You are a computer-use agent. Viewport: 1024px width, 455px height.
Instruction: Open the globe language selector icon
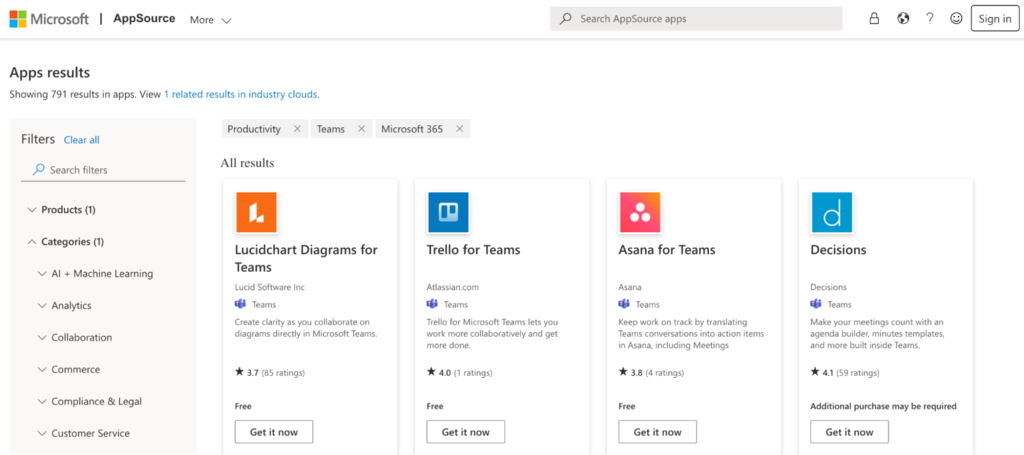click(x=903, y=18)
